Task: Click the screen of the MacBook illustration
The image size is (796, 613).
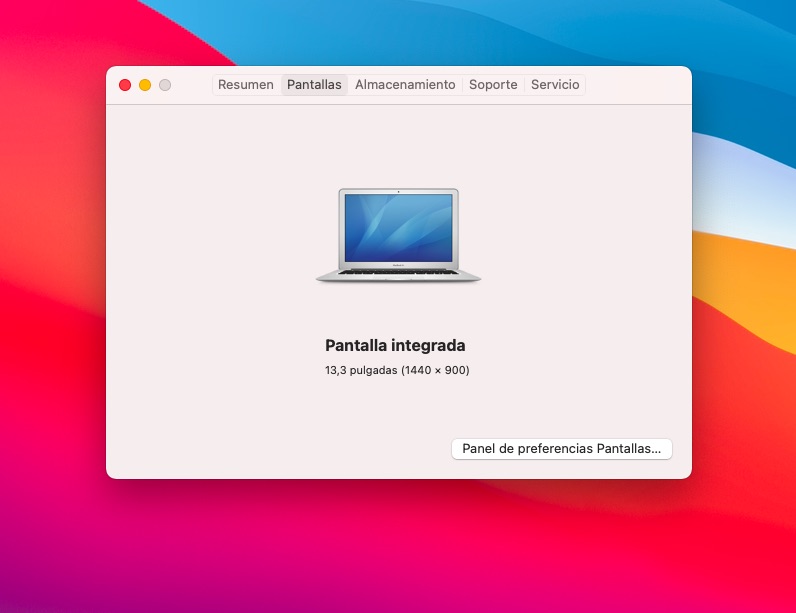Action: point(398,227)
